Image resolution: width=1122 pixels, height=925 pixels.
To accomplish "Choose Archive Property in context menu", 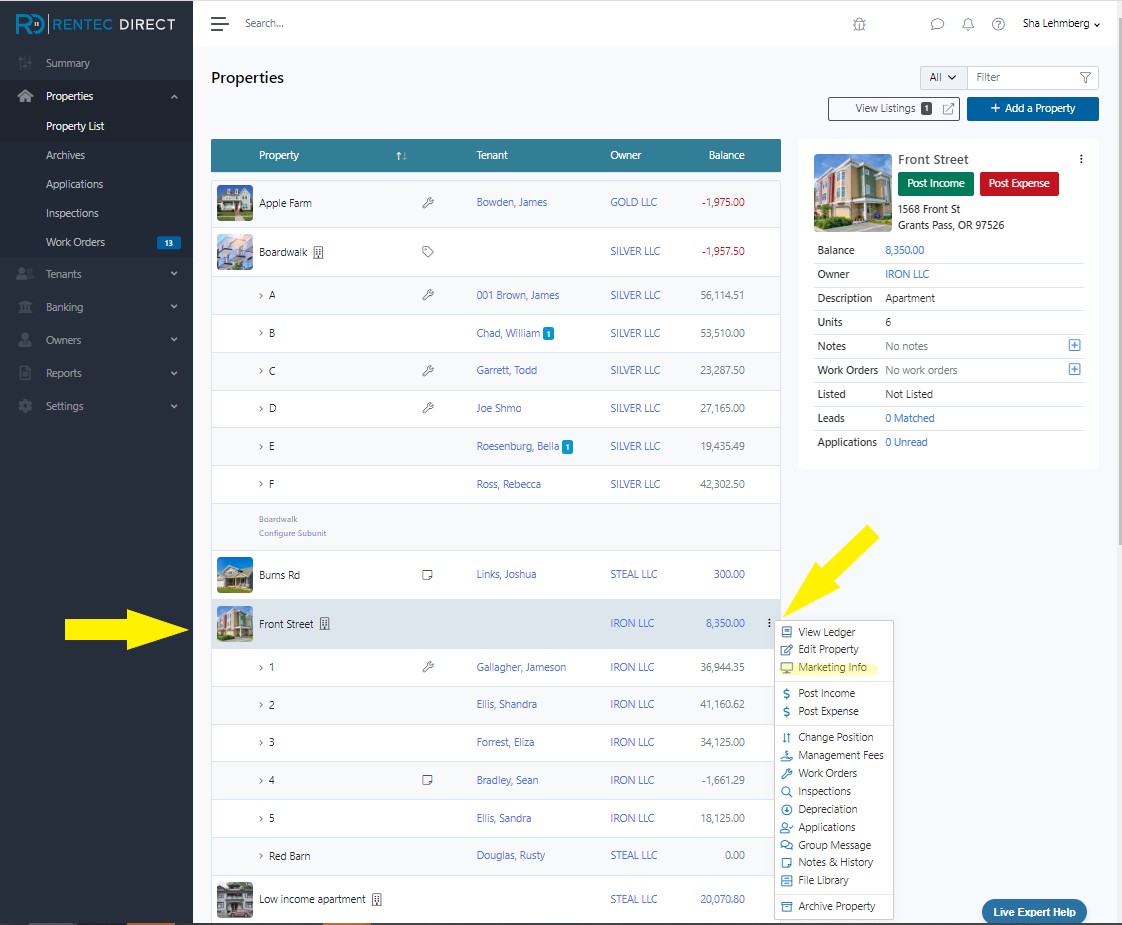I will click(836, 906).
